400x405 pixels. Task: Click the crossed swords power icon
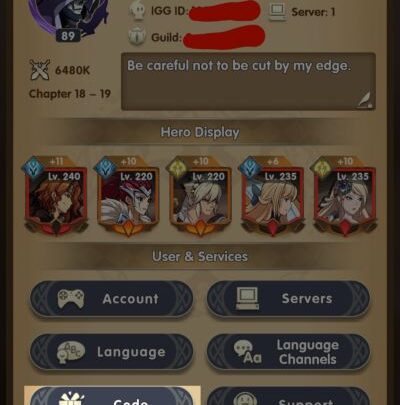(40, 70)
